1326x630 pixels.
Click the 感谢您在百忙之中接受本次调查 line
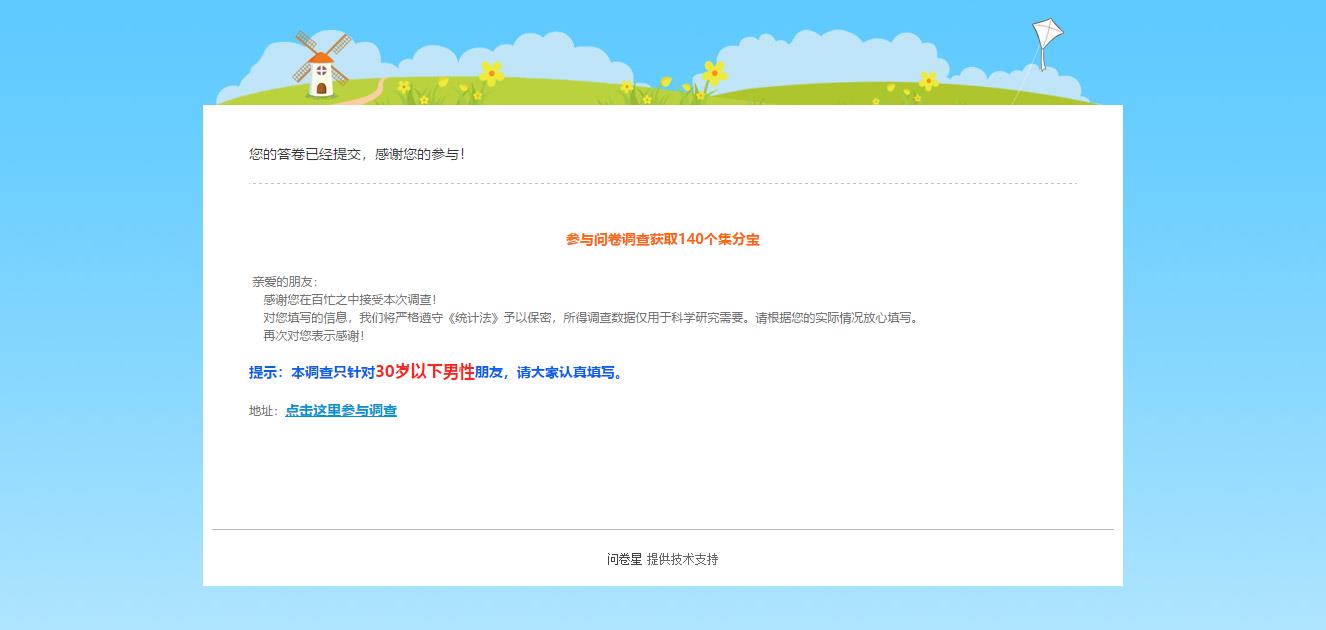[349, 300]
